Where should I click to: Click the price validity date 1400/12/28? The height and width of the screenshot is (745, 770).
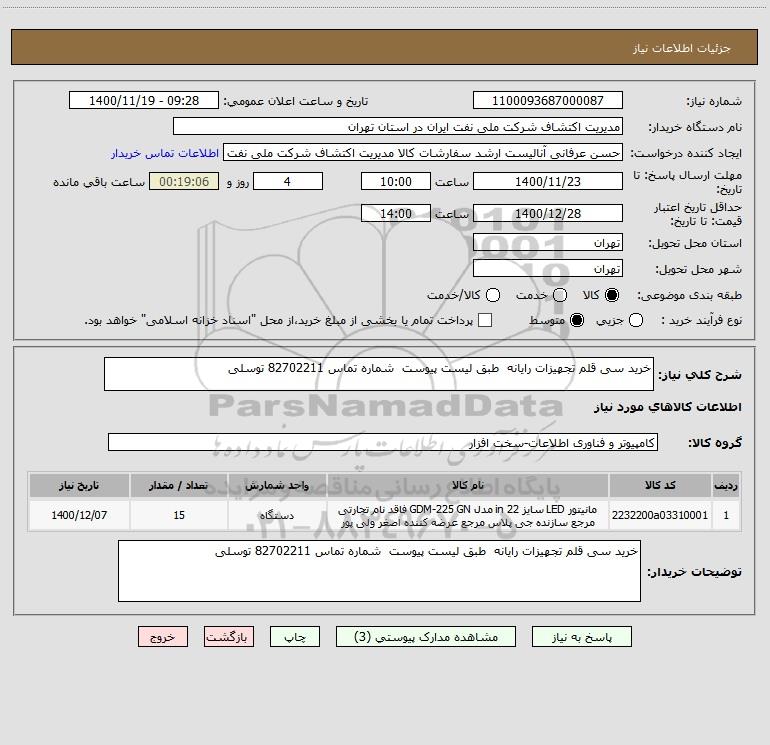(548, 213)
